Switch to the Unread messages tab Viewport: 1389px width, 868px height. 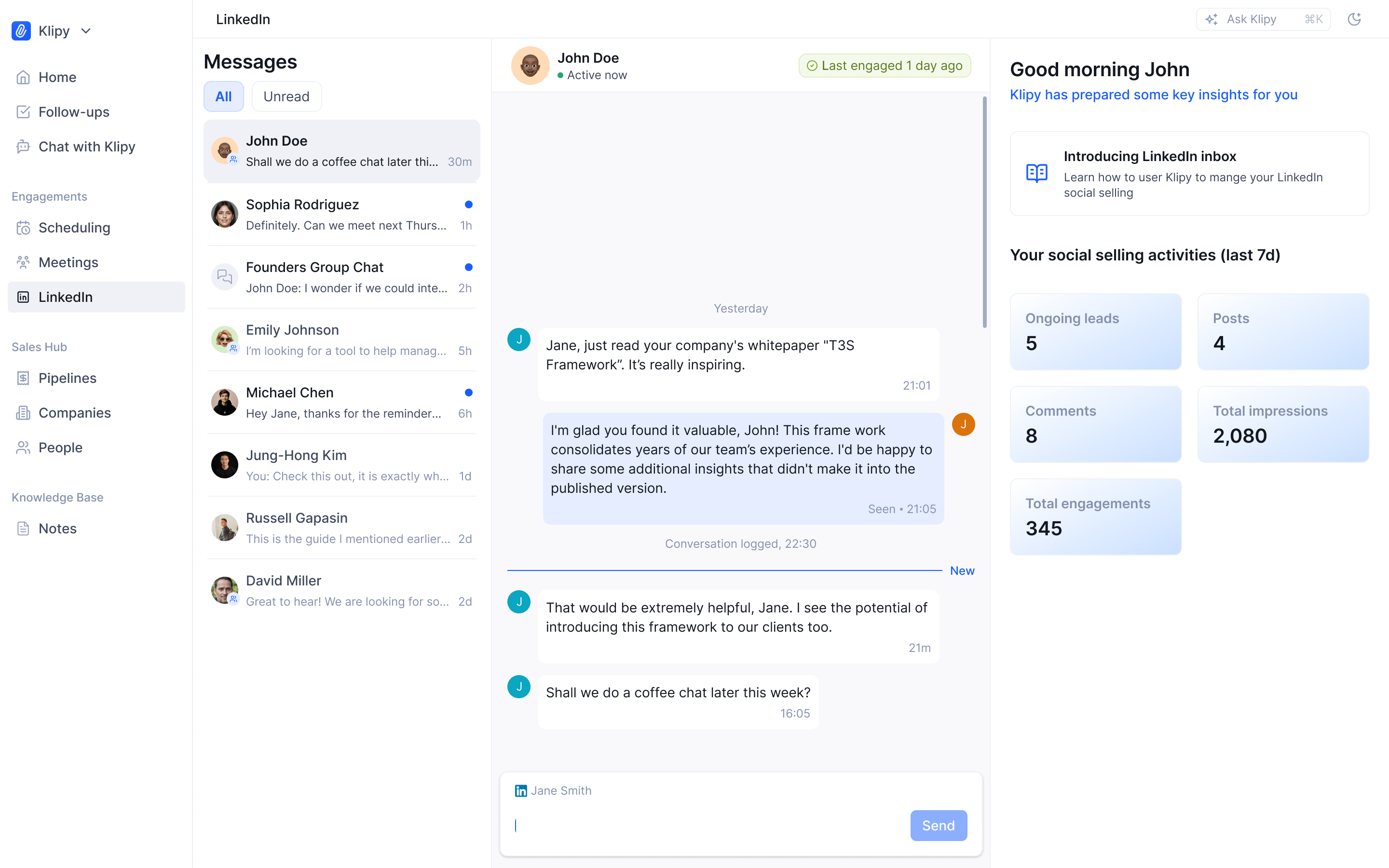(286, 96)
